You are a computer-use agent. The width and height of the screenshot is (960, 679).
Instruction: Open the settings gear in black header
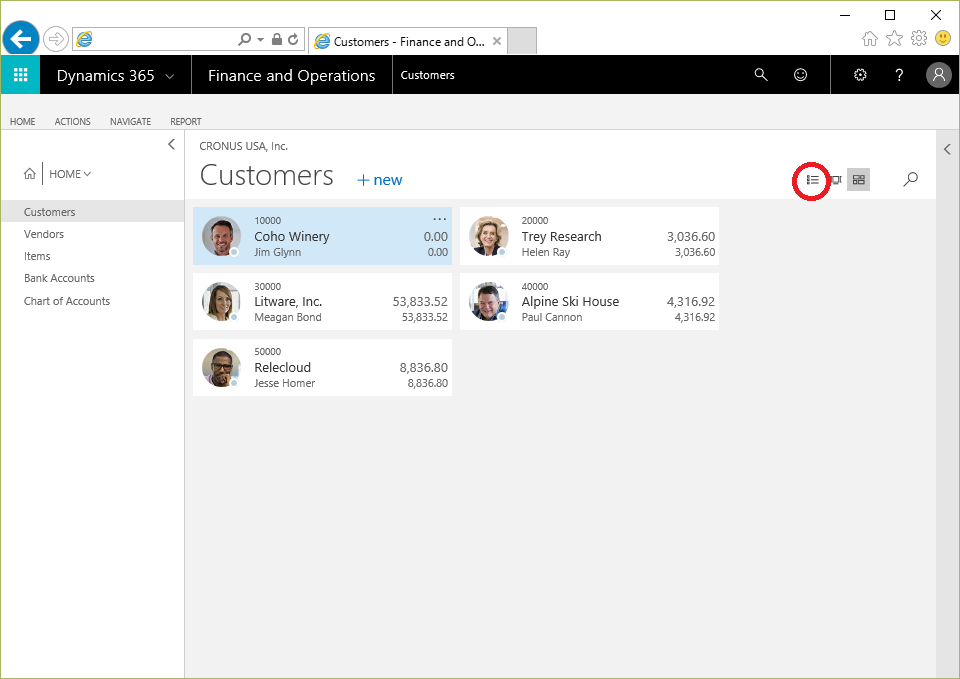(x=860, y=75)
